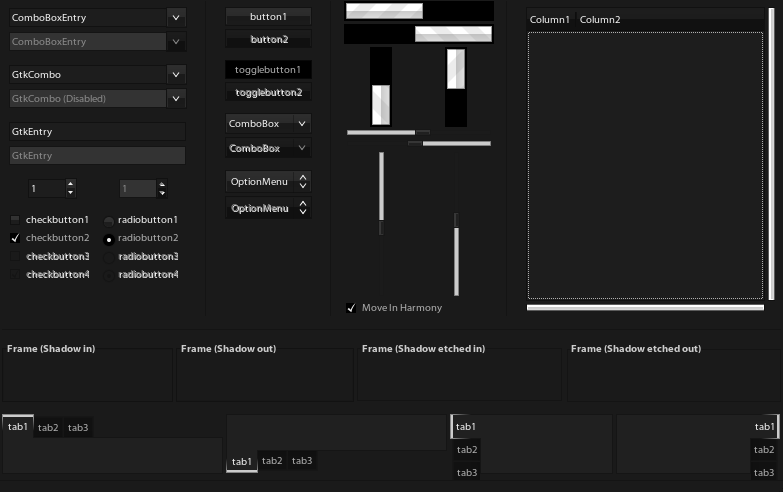Click the second right-aligned progress bar
783x492 pixels.
click(x=419, y=34)
